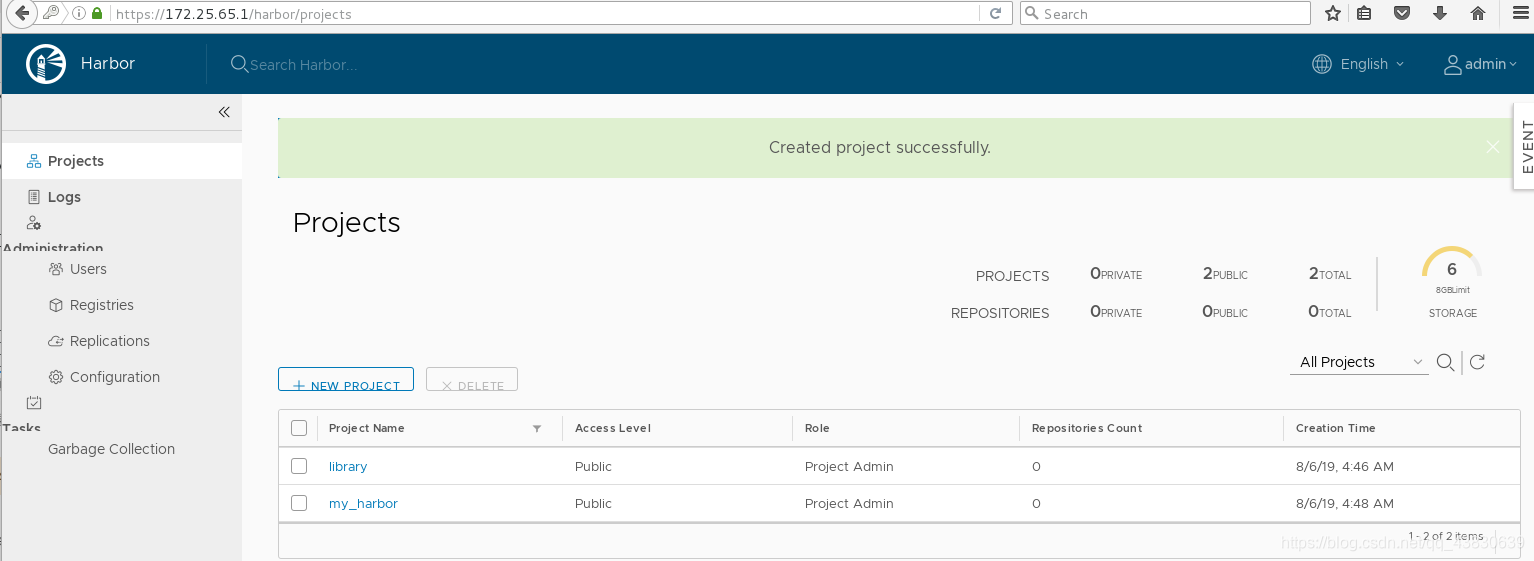This screenshot has height=561, width=1534.
Task: Sort by Repositories Count column header
Action: click(x=1087, y=428)
